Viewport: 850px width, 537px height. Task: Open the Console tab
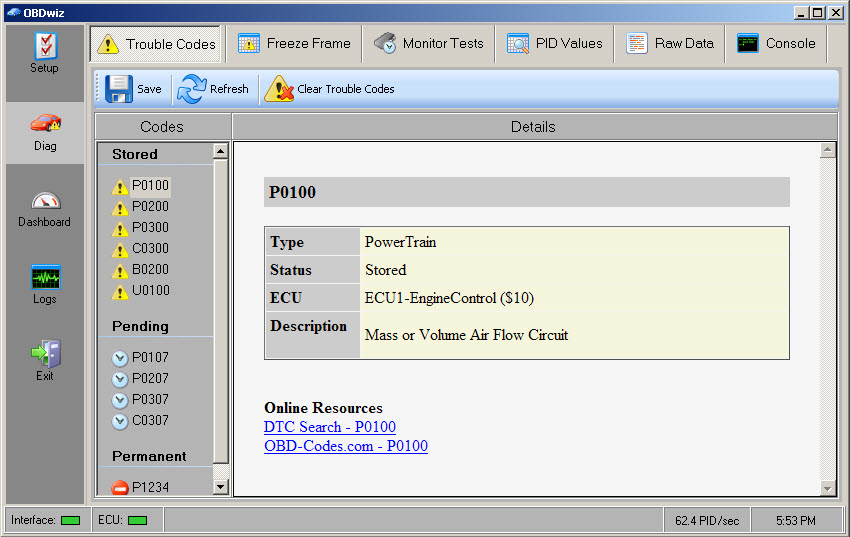point(776,44)
